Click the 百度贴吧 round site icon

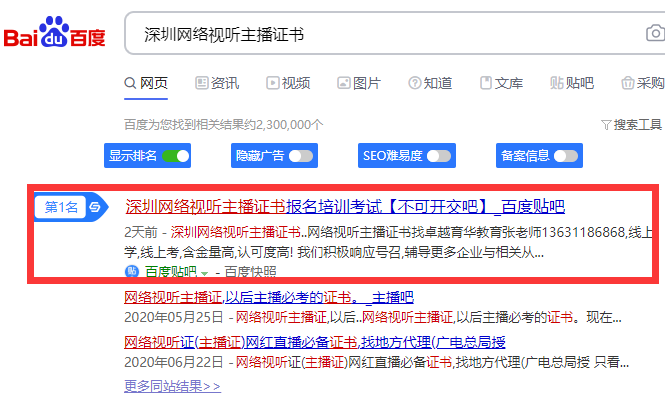pos(132,271)
